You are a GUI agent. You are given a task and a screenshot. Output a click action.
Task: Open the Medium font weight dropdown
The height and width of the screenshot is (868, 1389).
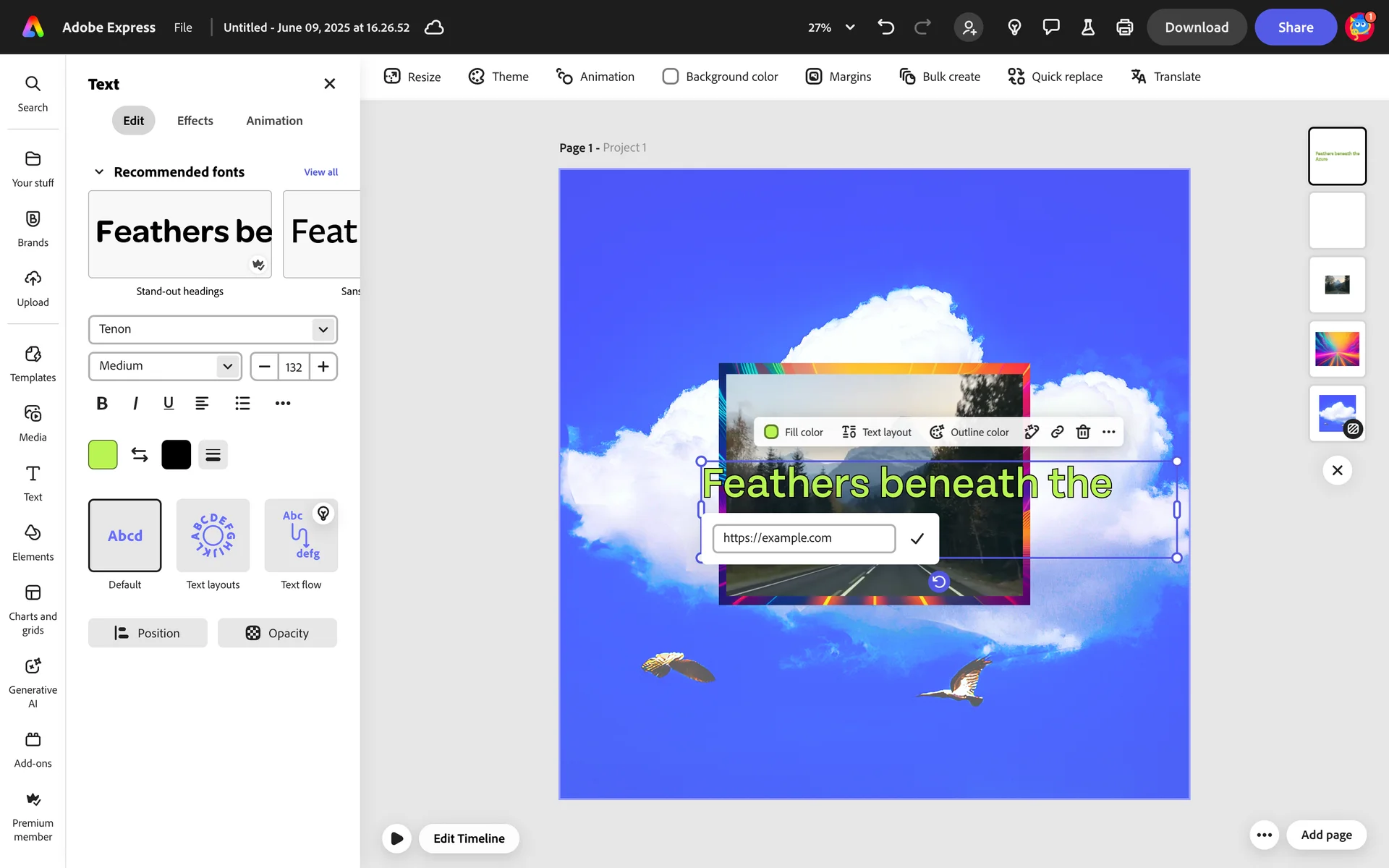(165, 366)
